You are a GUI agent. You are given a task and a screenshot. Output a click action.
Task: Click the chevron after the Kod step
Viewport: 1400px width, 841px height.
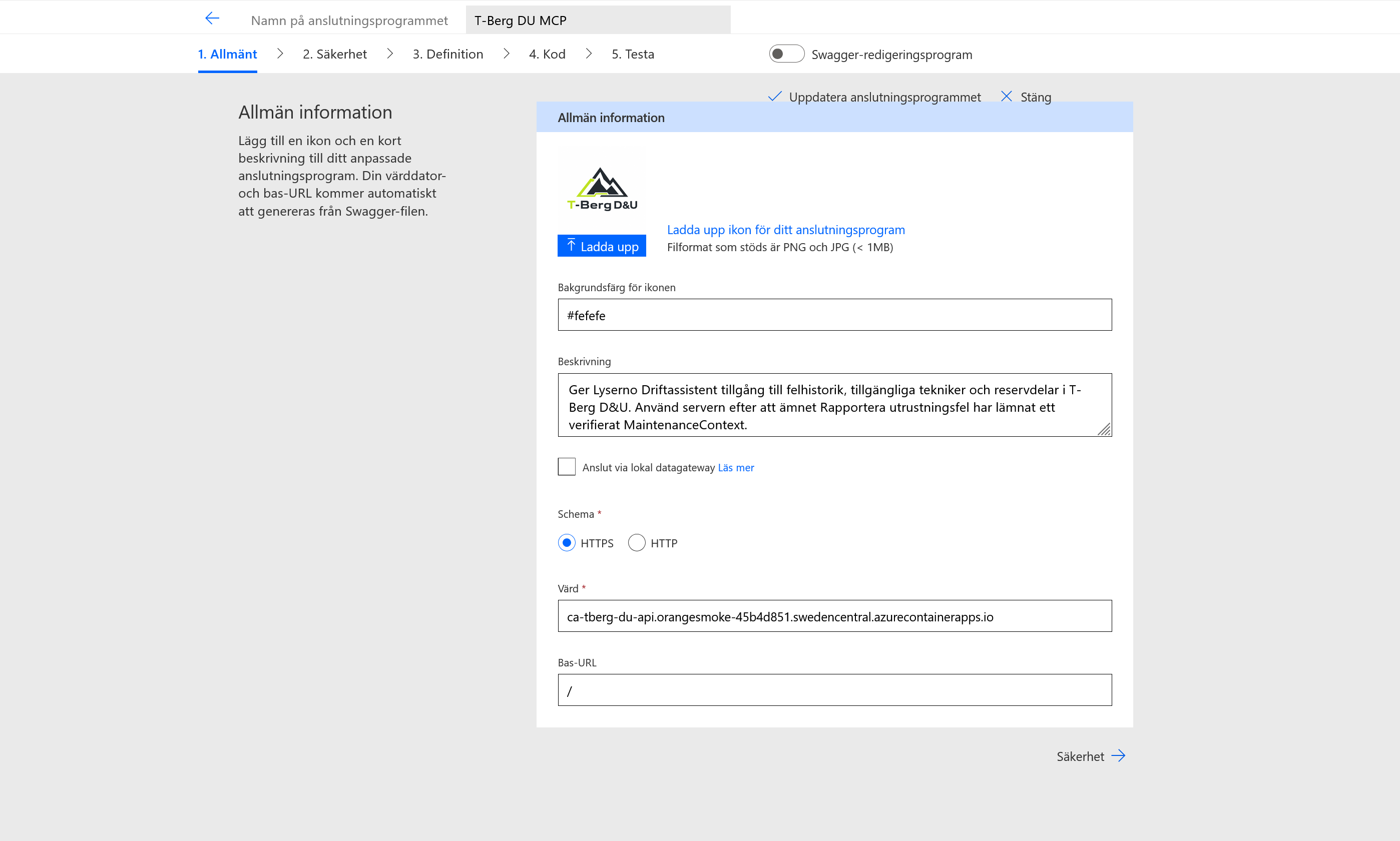[x=589, y=53]
